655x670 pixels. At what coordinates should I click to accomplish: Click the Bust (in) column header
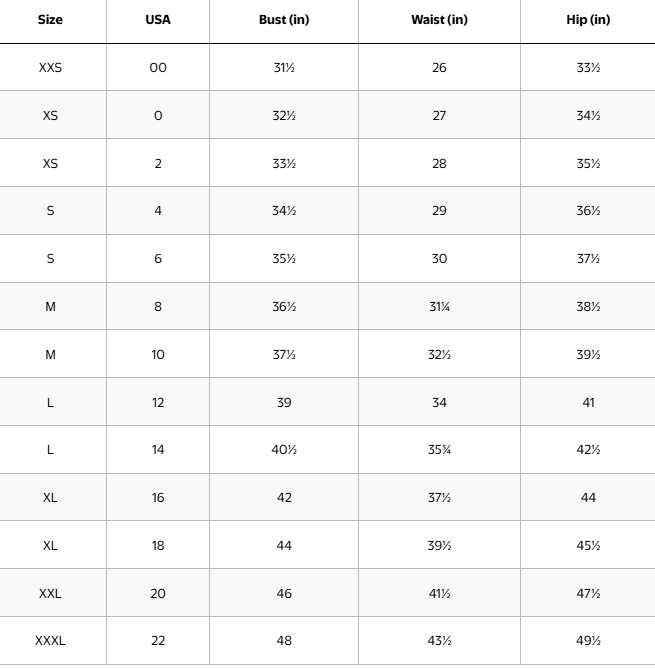coord(284,20)
